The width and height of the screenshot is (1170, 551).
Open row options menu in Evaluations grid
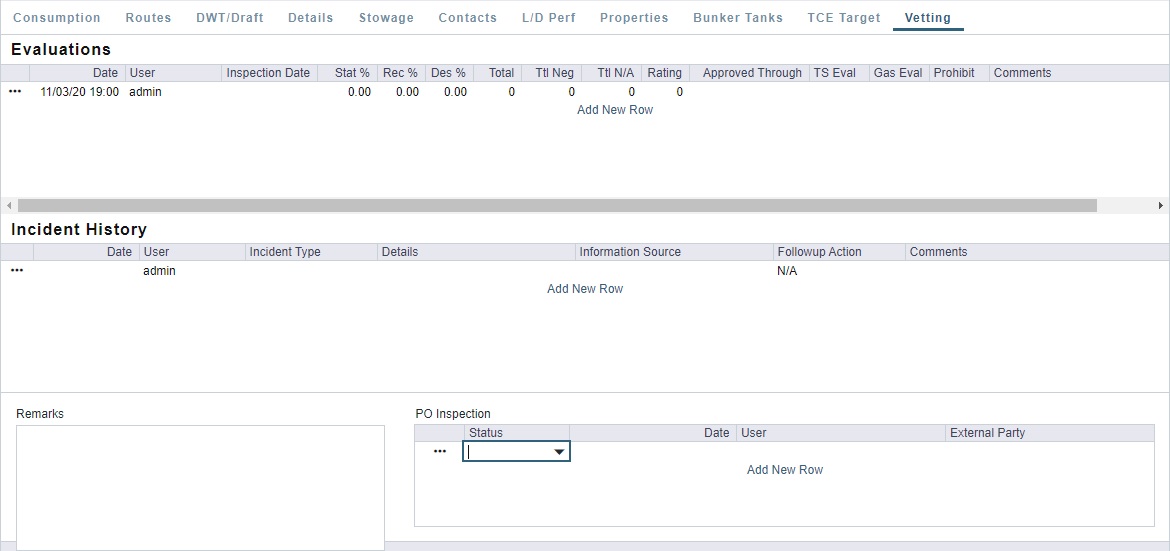(15, 92)
